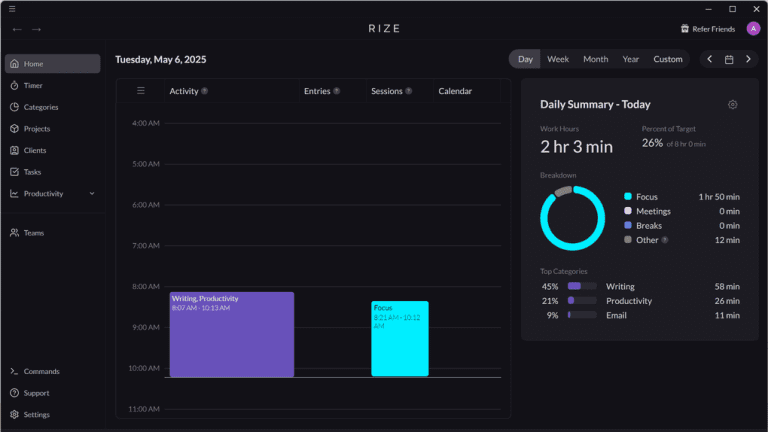Open Commands label in sidebar
The width and height of the screenshot is (768, 432).
coord(42,371)
